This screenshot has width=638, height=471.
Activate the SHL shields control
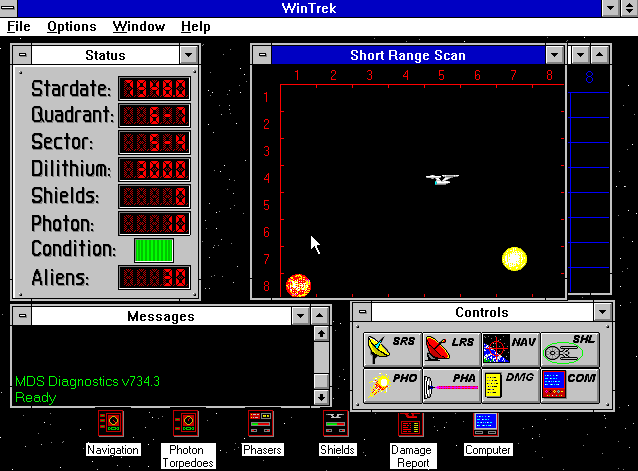tap(570, 349)
